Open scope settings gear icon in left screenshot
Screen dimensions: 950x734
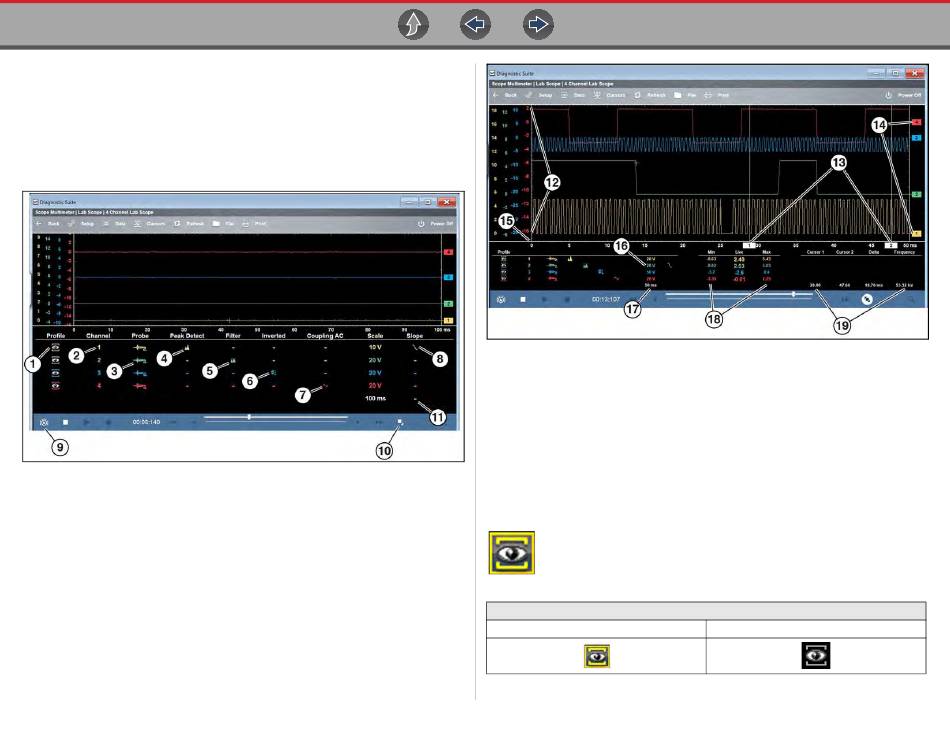[44, 422]
